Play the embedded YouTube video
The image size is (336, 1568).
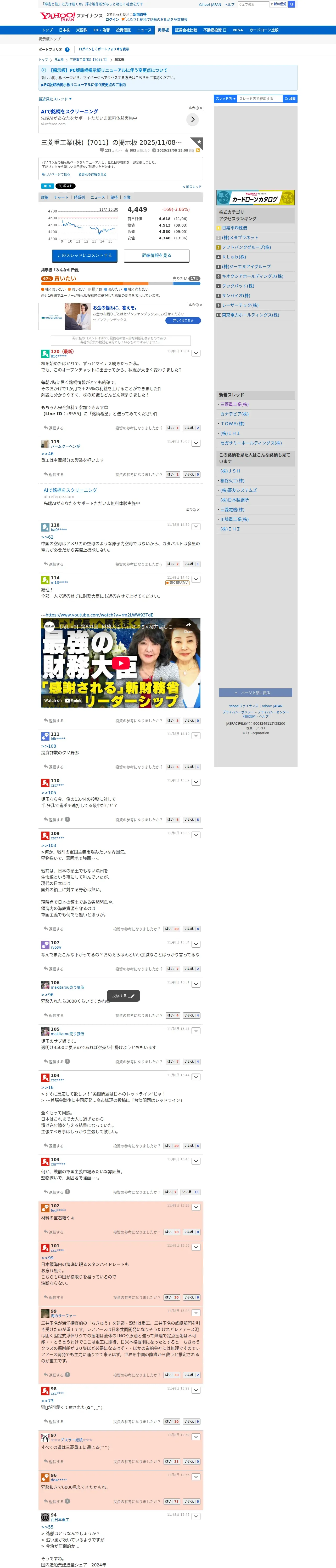(121, 664)
